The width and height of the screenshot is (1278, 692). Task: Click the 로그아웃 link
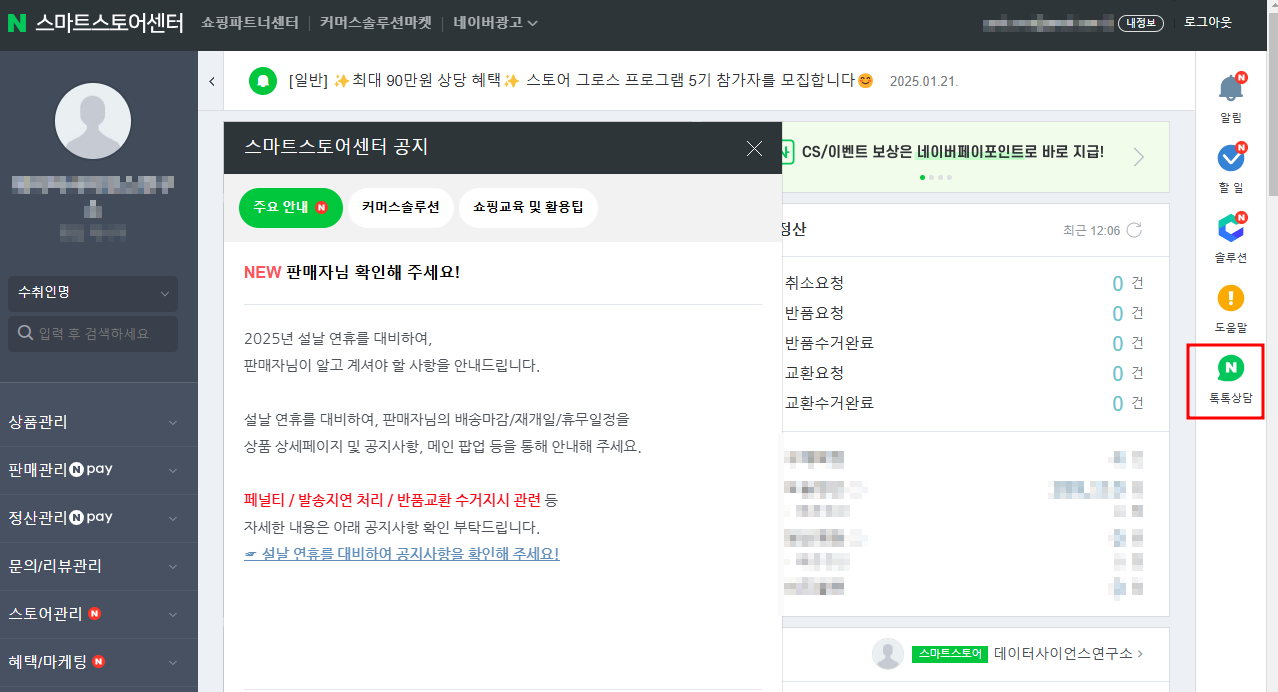pyautogui.click(x=1208, y=22)
